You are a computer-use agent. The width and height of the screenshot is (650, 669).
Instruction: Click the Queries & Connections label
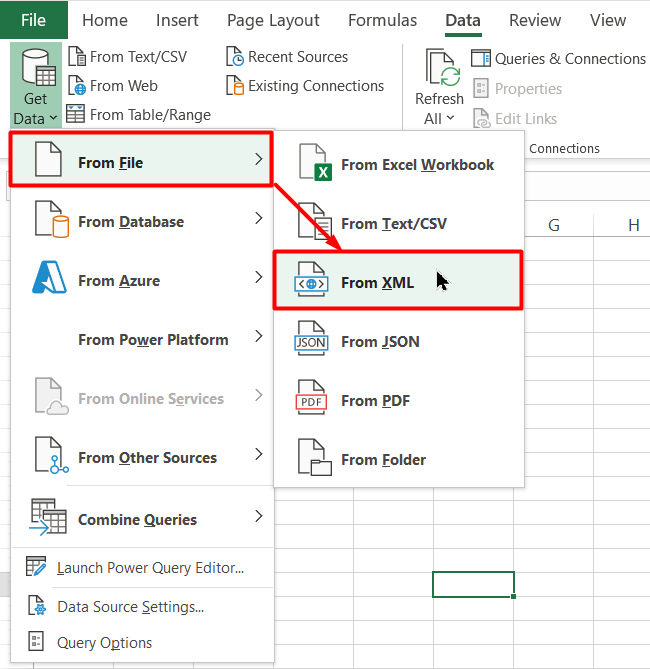click(570, 58)
